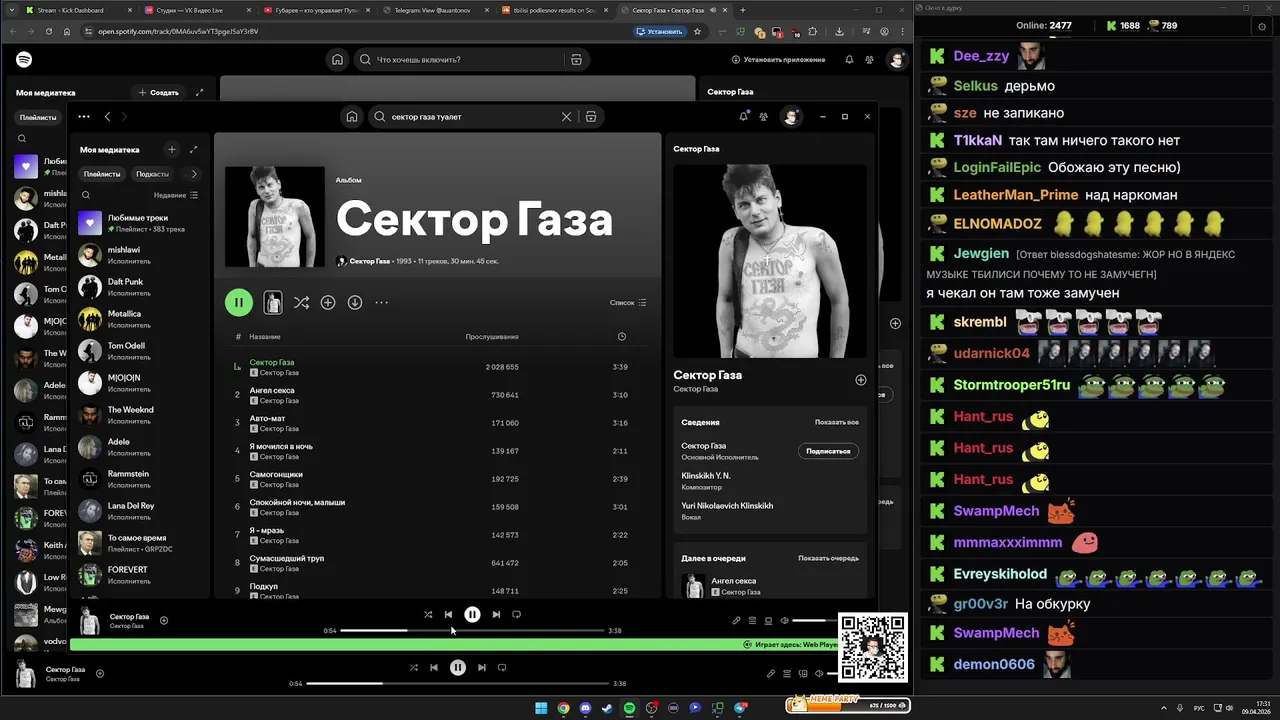Expand queue with Показать очередь
This screenshot has height=720, width=1280.
[x=828, y=558]
